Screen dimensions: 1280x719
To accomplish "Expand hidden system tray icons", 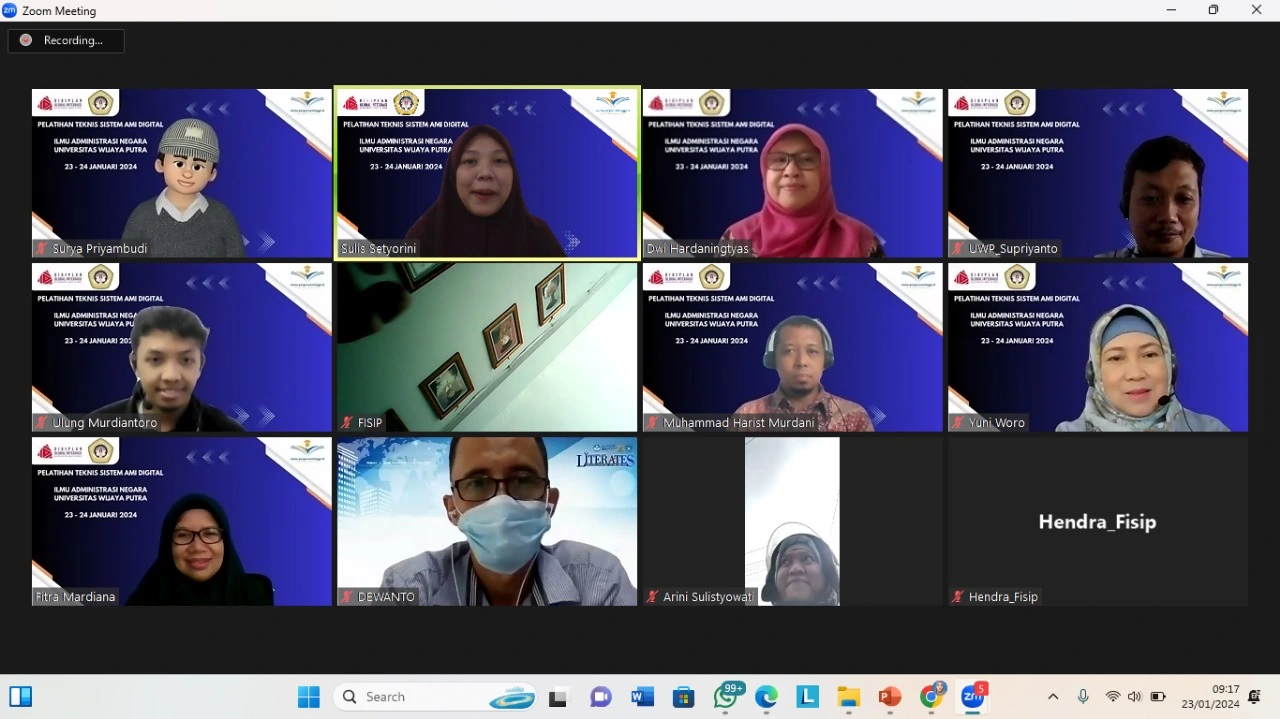I will (1053, 697).
